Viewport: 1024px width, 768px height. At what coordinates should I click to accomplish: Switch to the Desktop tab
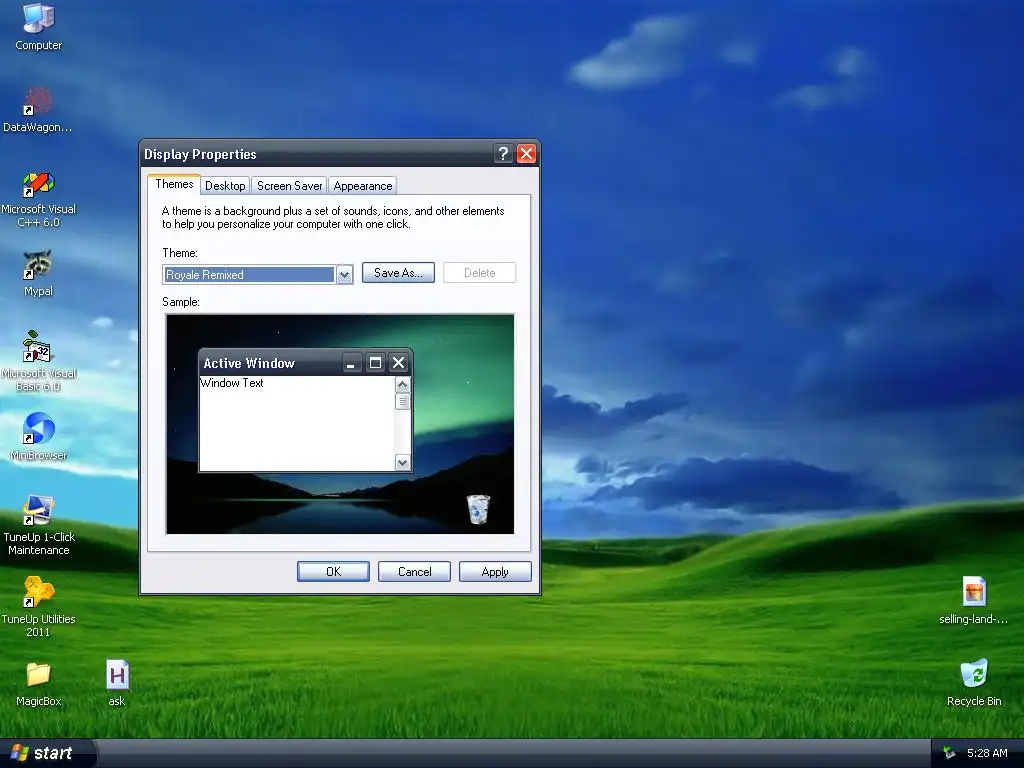[225, 186]
